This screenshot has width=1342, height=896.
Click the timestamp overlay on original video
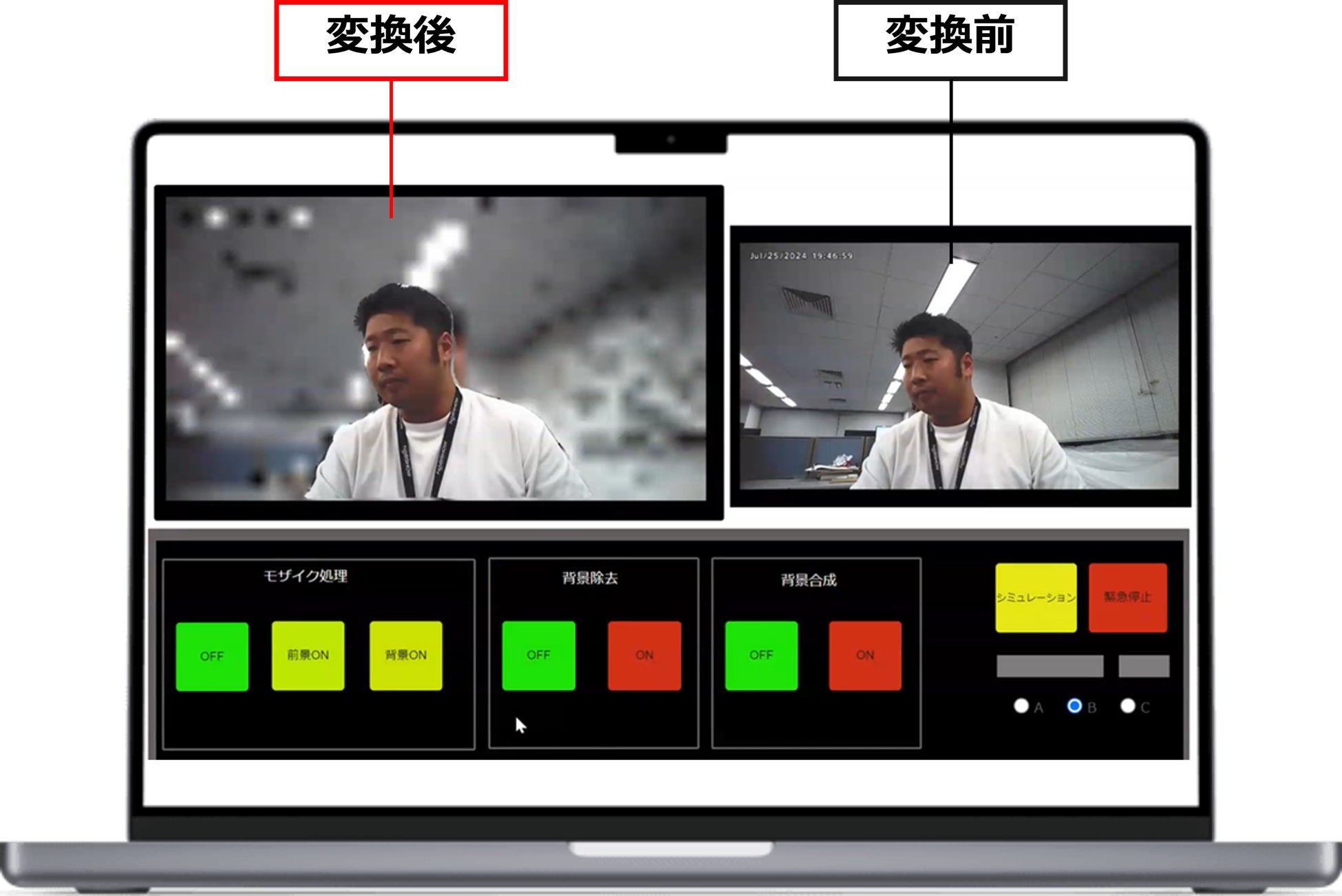801,256
